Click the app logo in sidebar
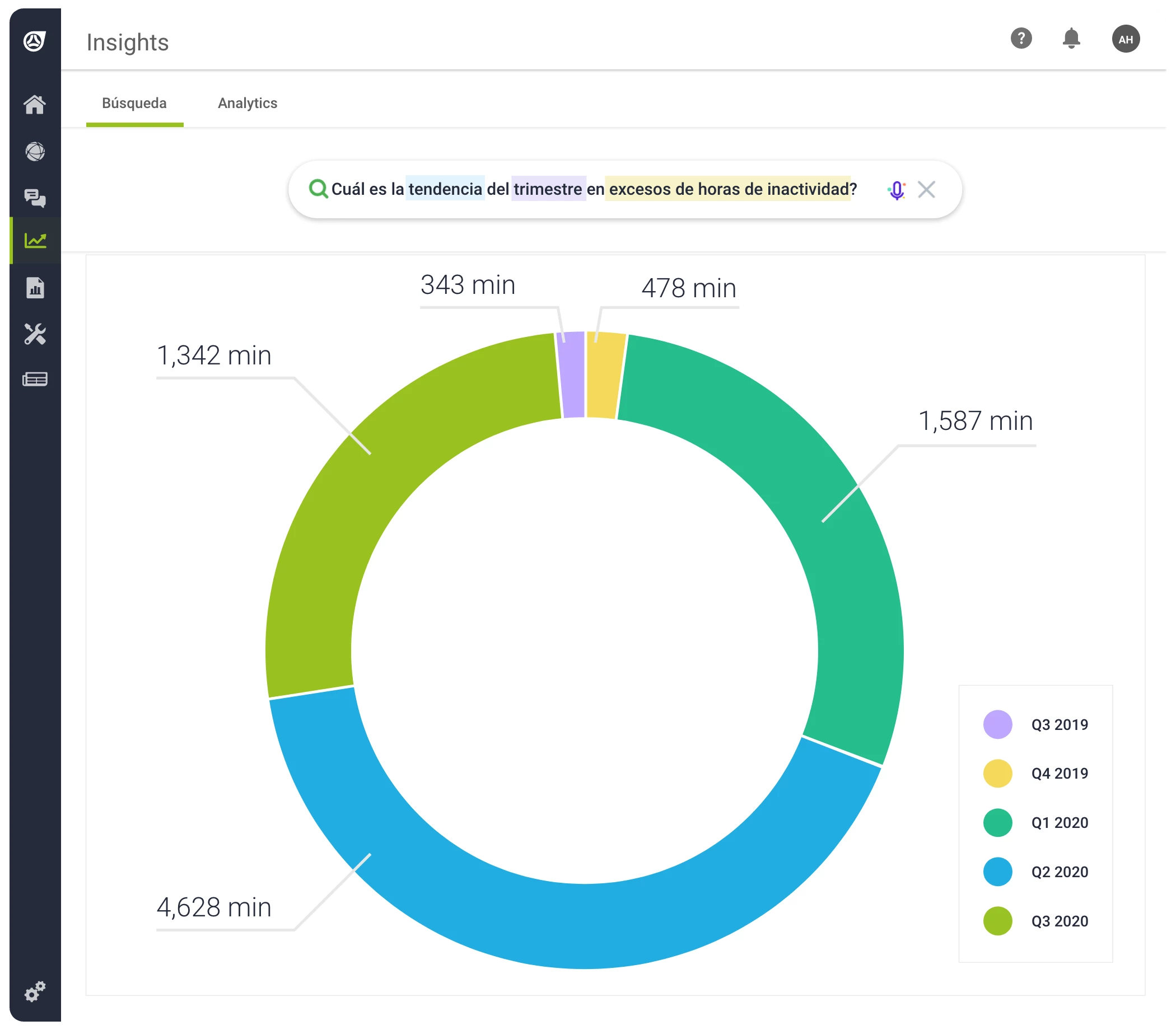This screenshot has width=1176, height=1030. [x=35, y=41]
